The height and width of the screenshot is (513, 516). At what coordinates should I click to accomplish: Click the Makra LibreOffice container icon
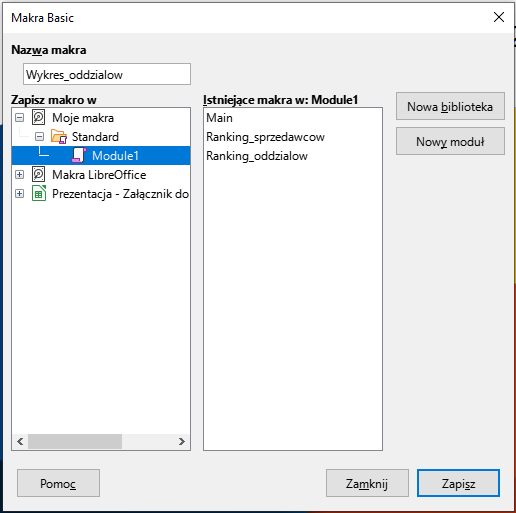click(x=39, y=175)
